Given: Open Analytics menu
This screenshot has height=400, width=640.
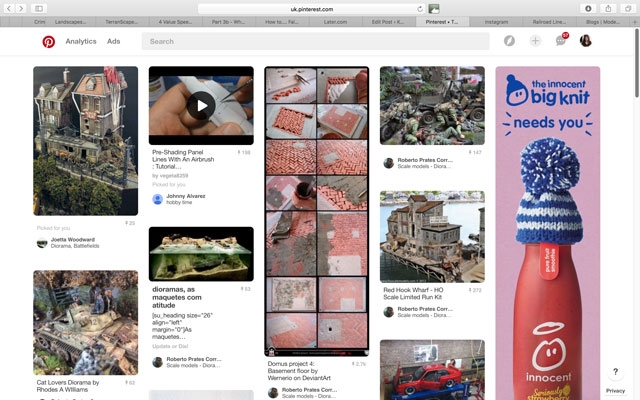Looking at the screenshot, I should pyautogui.click(x=81, y=41).
